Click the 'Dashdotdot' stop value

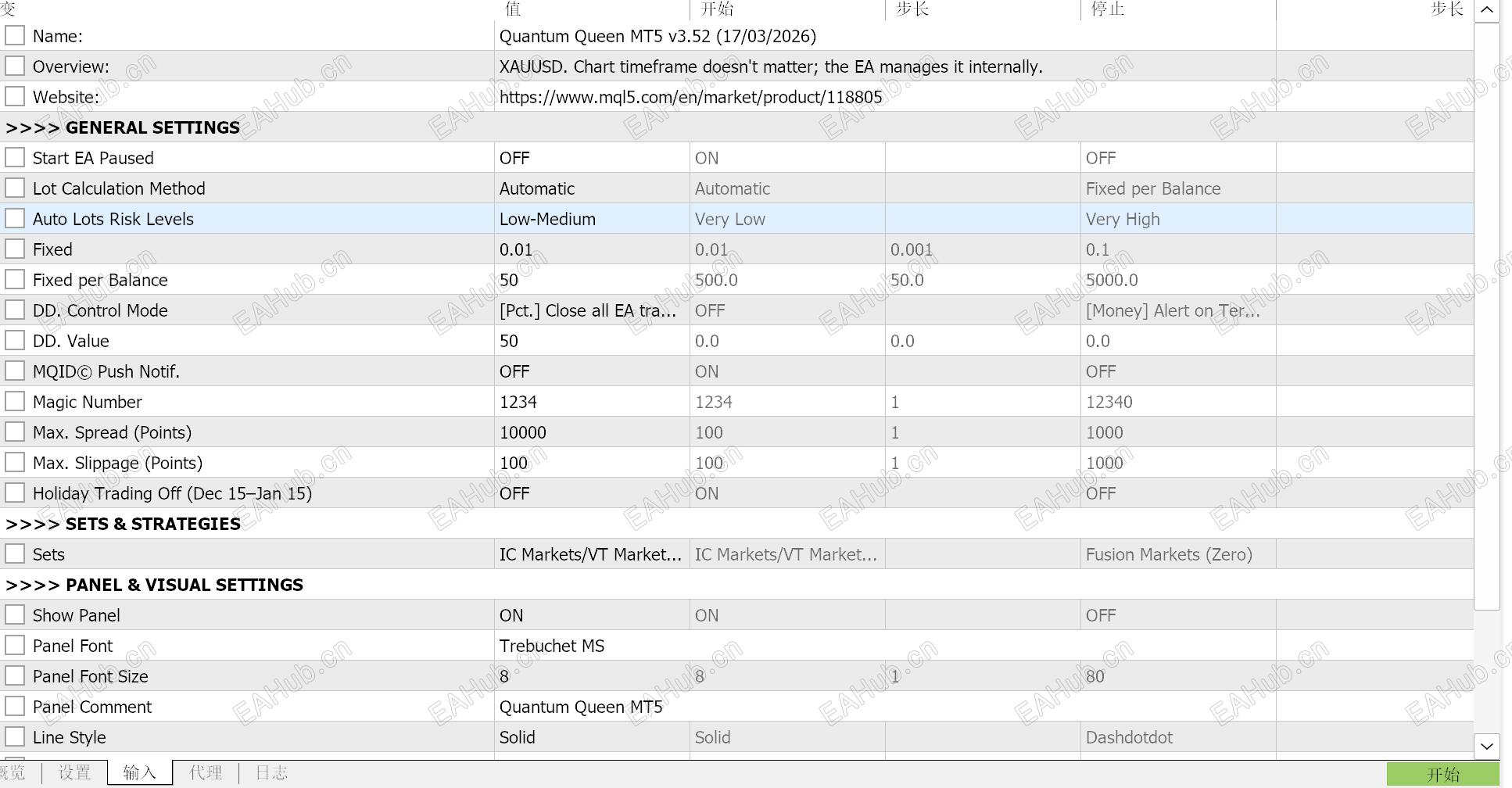1129,737
